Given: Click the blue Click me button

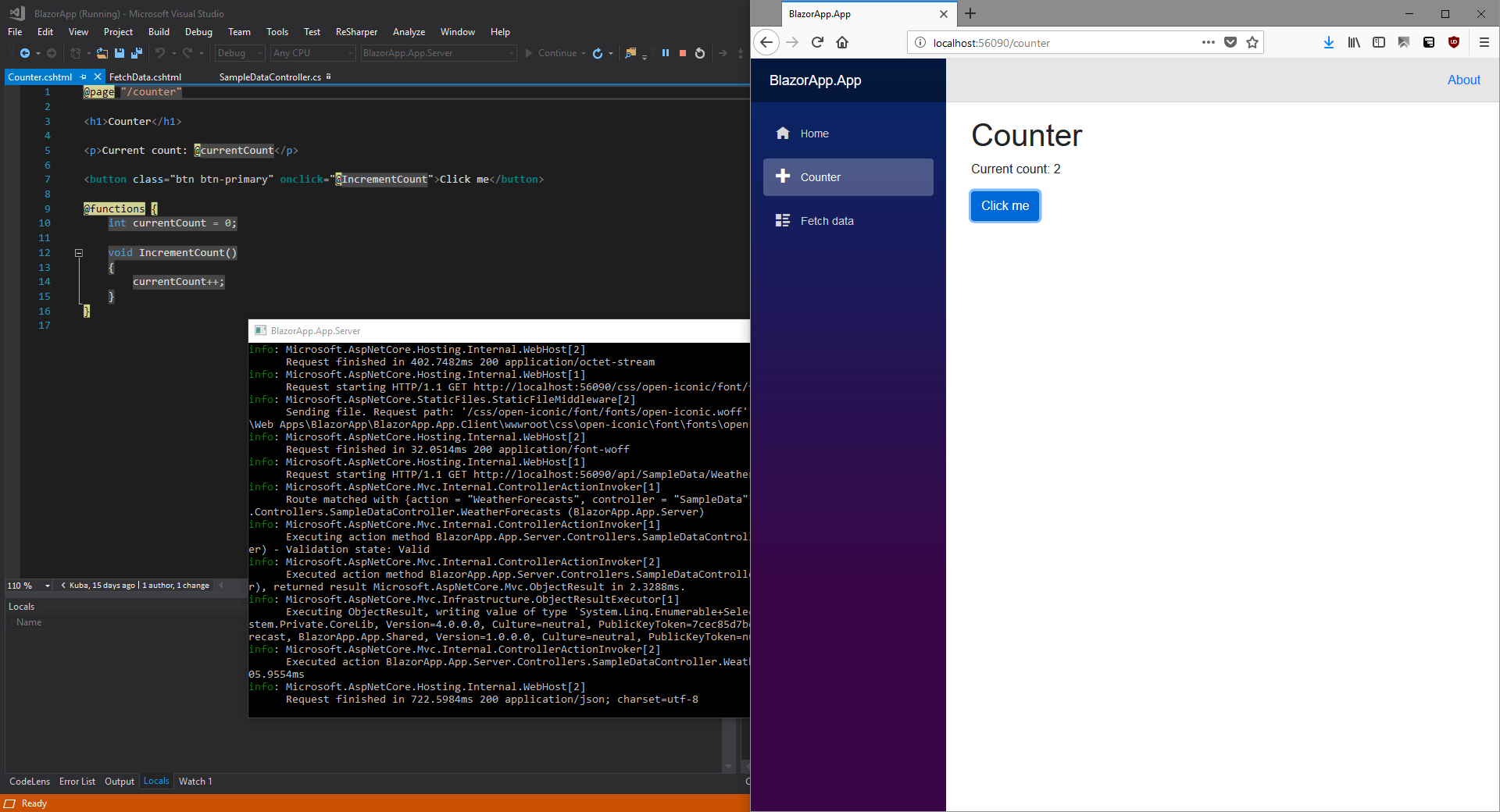Looking at the screenshot, I should click(x=1005, y=206).
